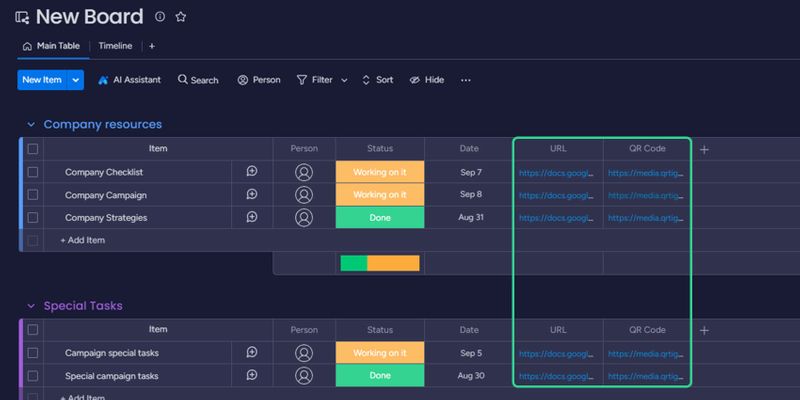The image size is (800, 400).
Task: Open conversation for Company Campaign
Action: pos(252,194)
